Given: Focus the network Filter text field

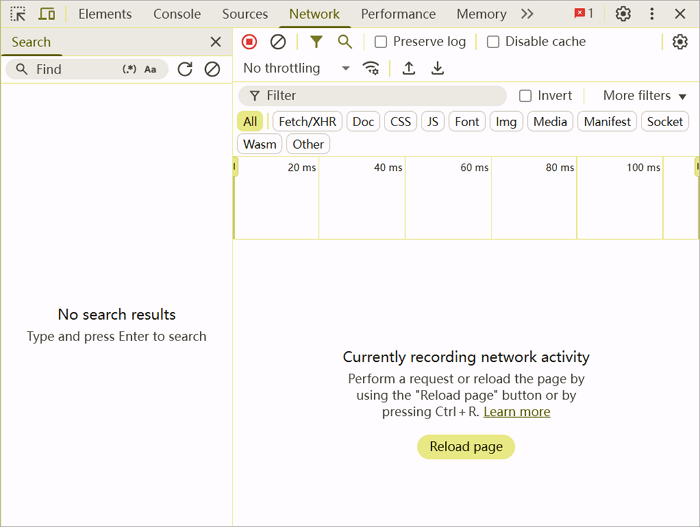Looking at the screenshot, I should coord(380,96).
